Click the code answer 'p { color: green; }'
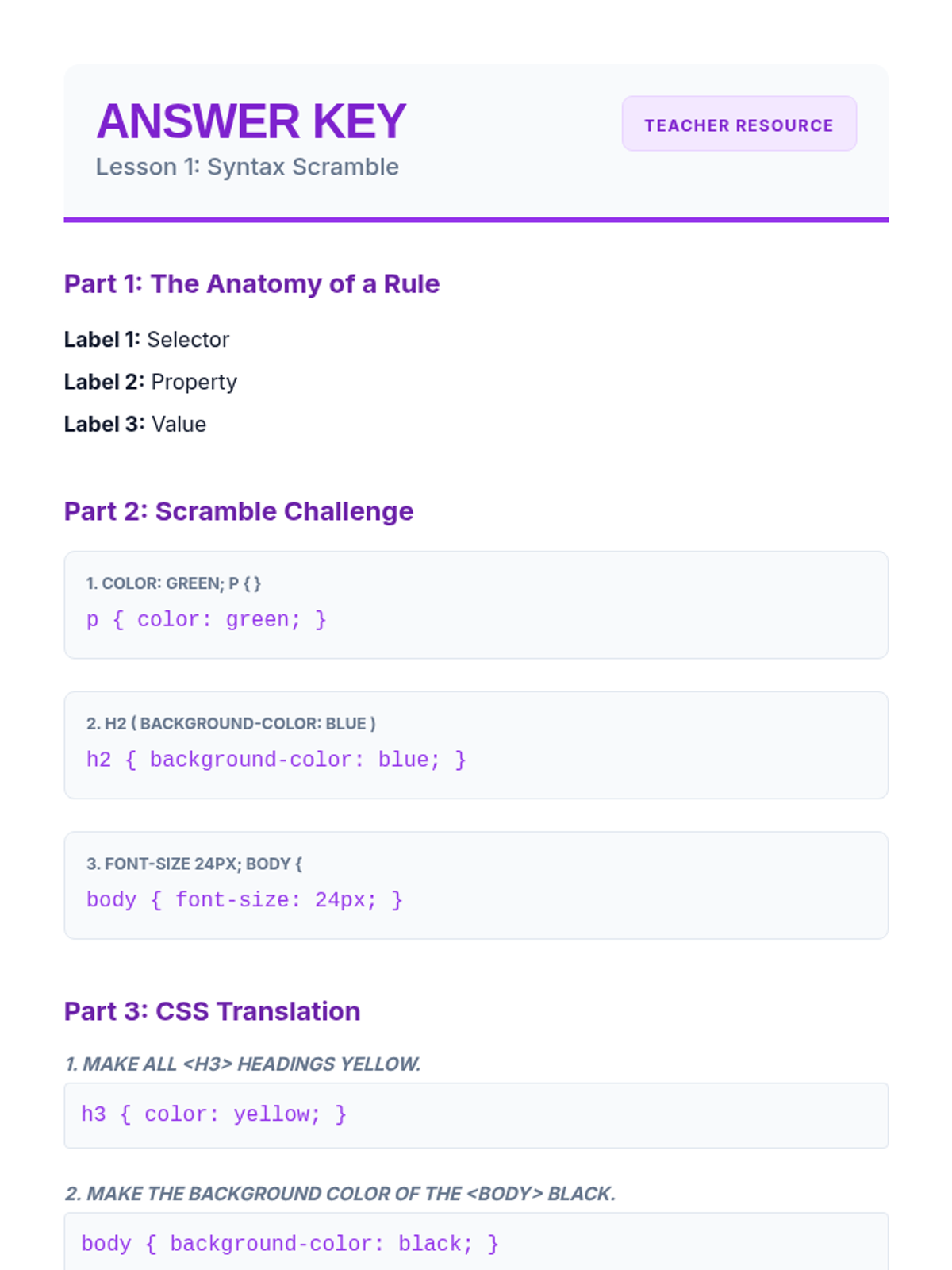Screen dimensions: 952x1270 [x=206, y=619]
